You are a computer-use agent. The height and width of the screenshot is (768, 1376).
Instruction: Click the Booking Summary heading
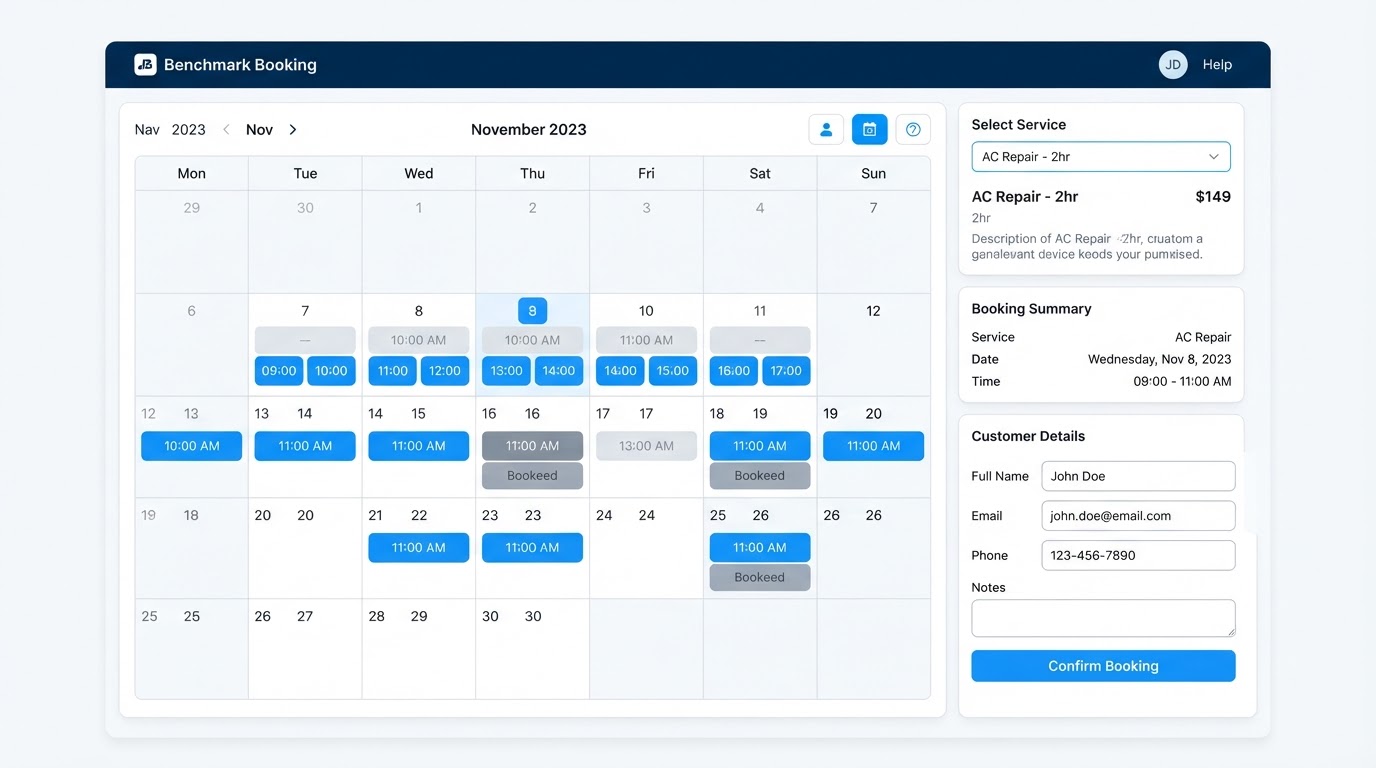point(1032,309)
